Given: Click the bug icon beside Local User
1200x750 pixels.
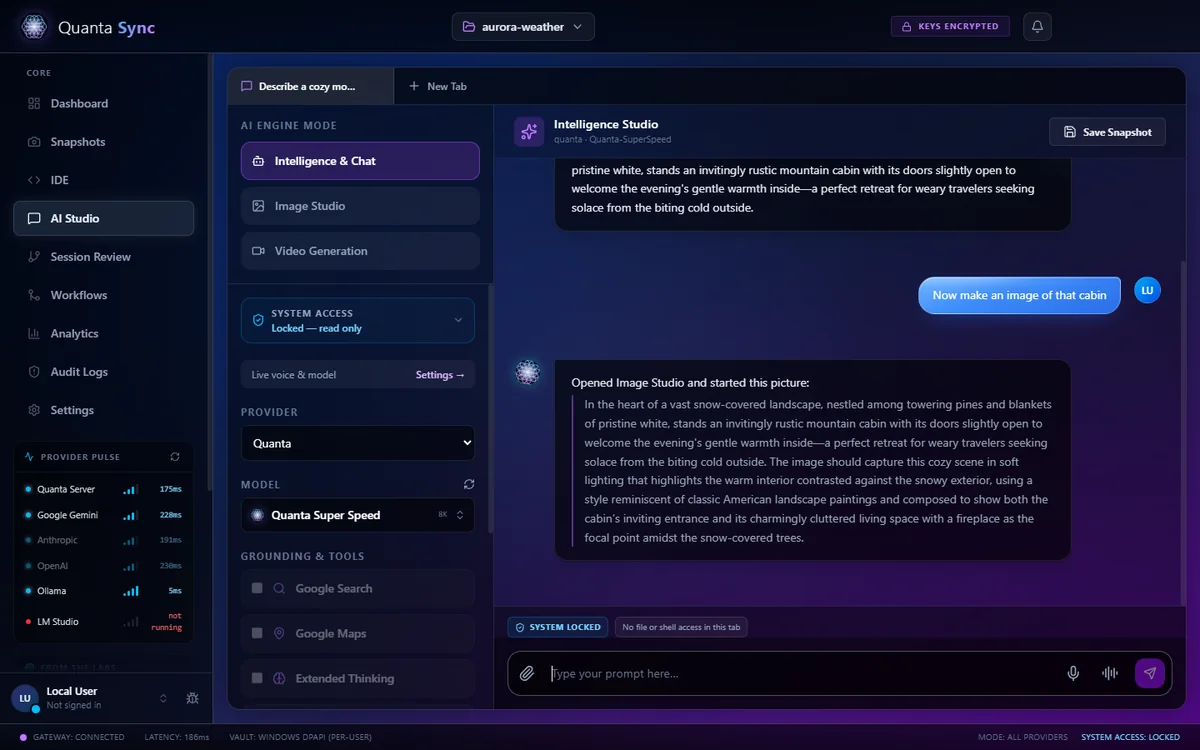Looking at the screenshot, I should (192, 698).
